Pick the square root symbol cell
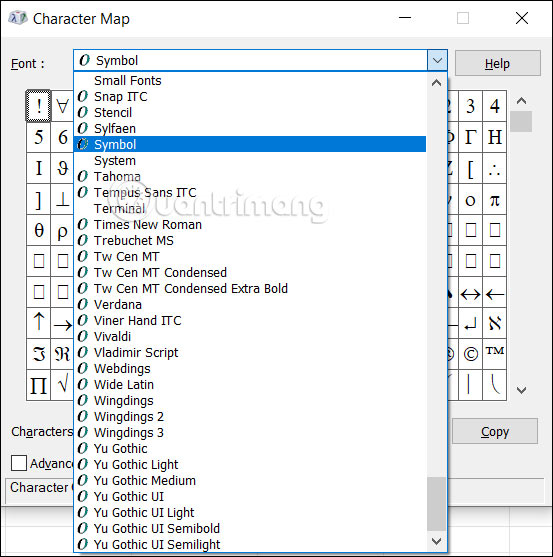Viewport: 553px width, 557px height. point(63,385)
